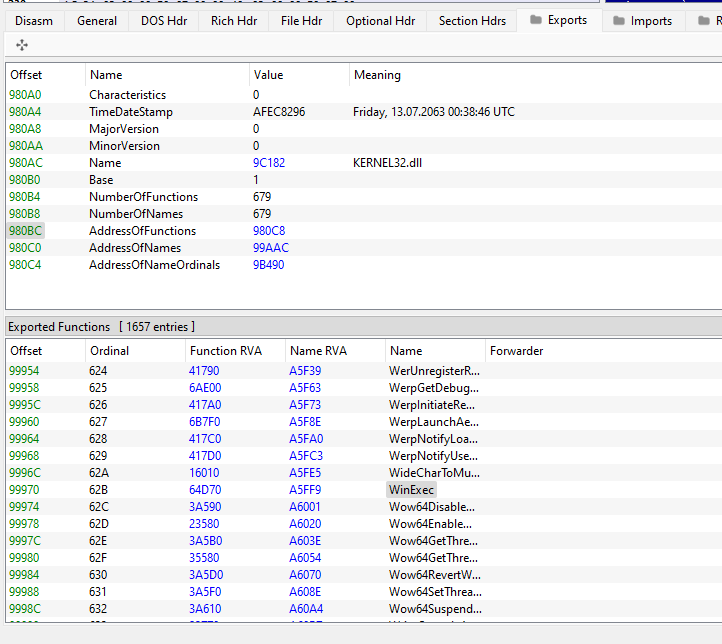
Task: Select the Wow64RevertW... export name
Action: [435, 575]
